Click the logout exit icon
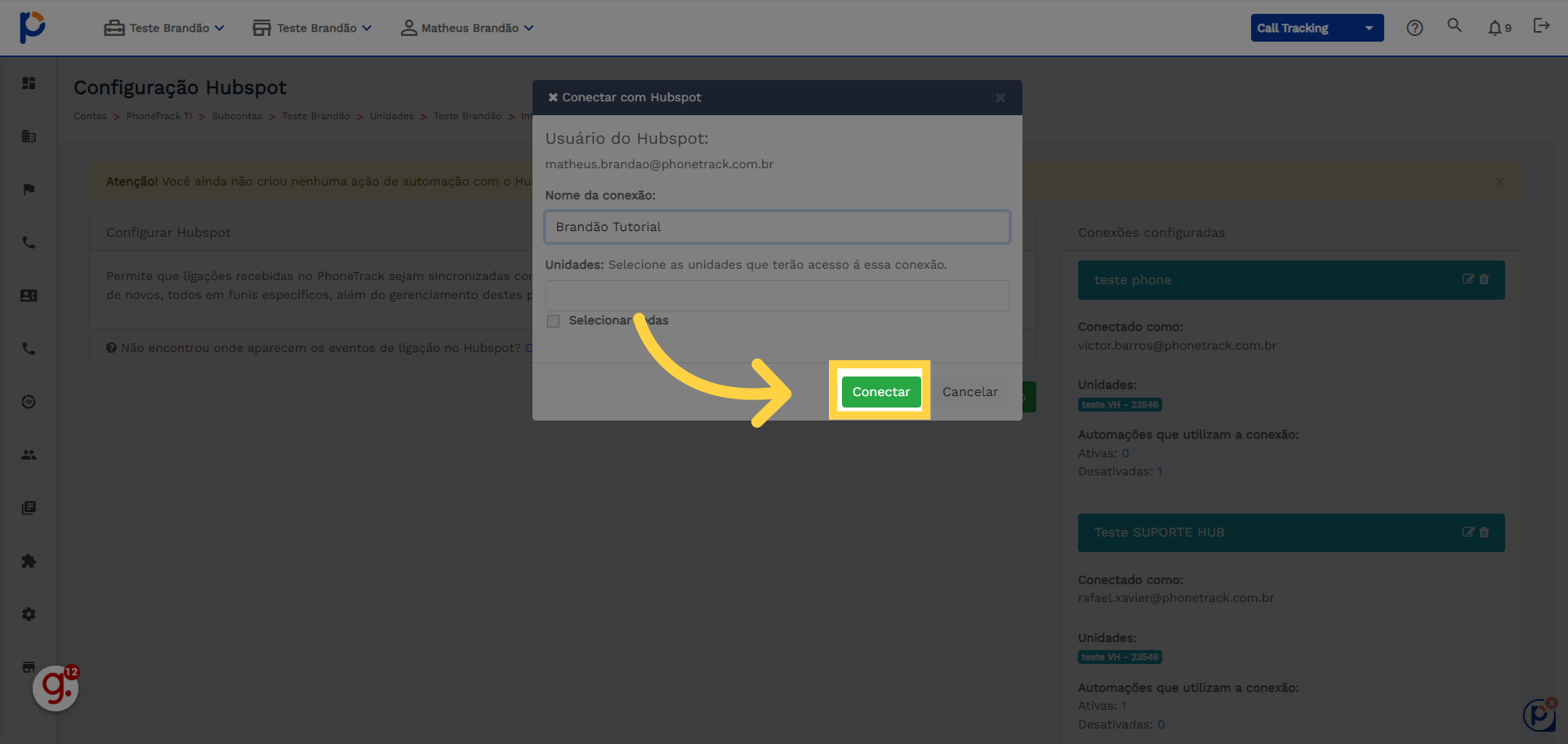Screen dimensions: 1568x744 1541,26
